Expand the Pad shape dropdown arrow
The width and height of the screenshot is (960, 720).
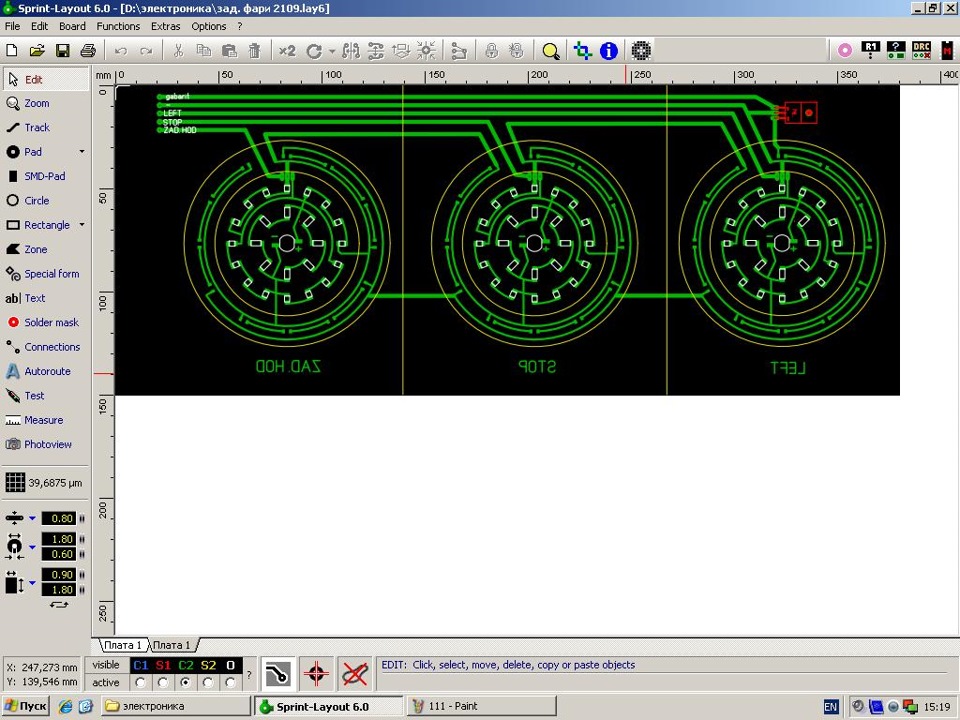[81, 151]
